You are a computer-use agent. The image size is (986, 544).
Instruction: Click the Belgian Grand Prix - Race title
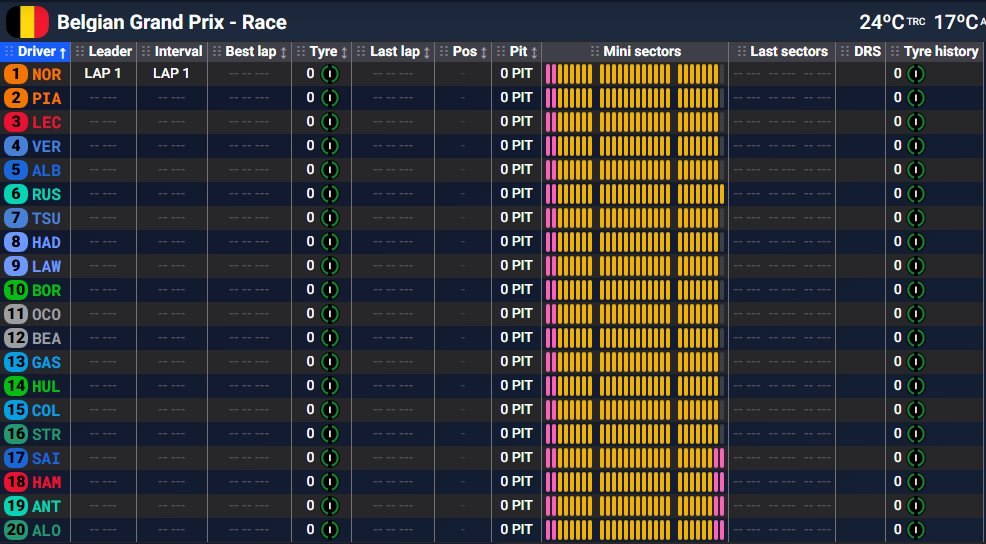[x=172, y=23]
